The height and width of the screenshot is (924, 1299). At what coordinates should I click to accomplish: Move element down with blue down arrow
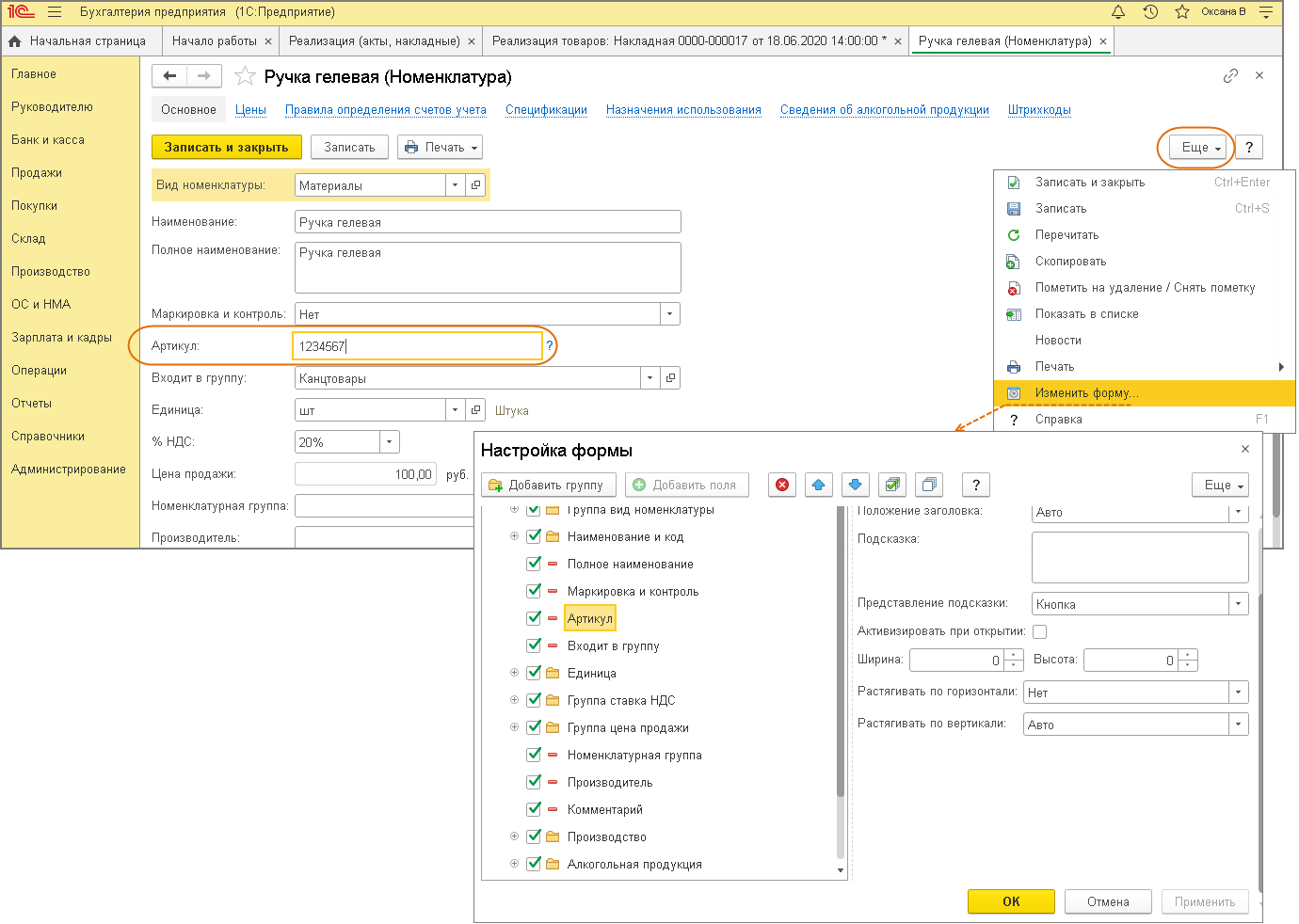point(855,485)
